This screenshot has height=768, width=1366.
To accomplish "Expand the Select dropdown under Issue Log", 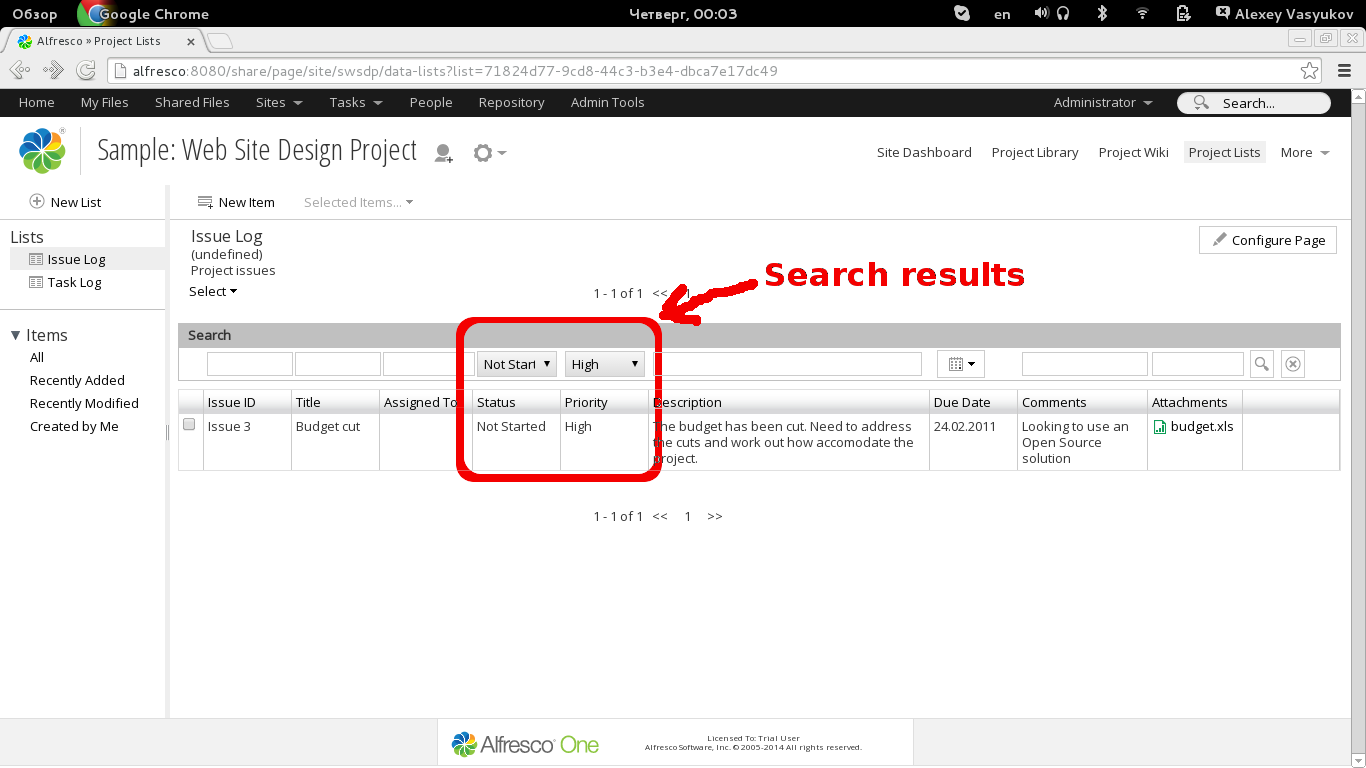I will pyautogui.click(x=213, y=291).
